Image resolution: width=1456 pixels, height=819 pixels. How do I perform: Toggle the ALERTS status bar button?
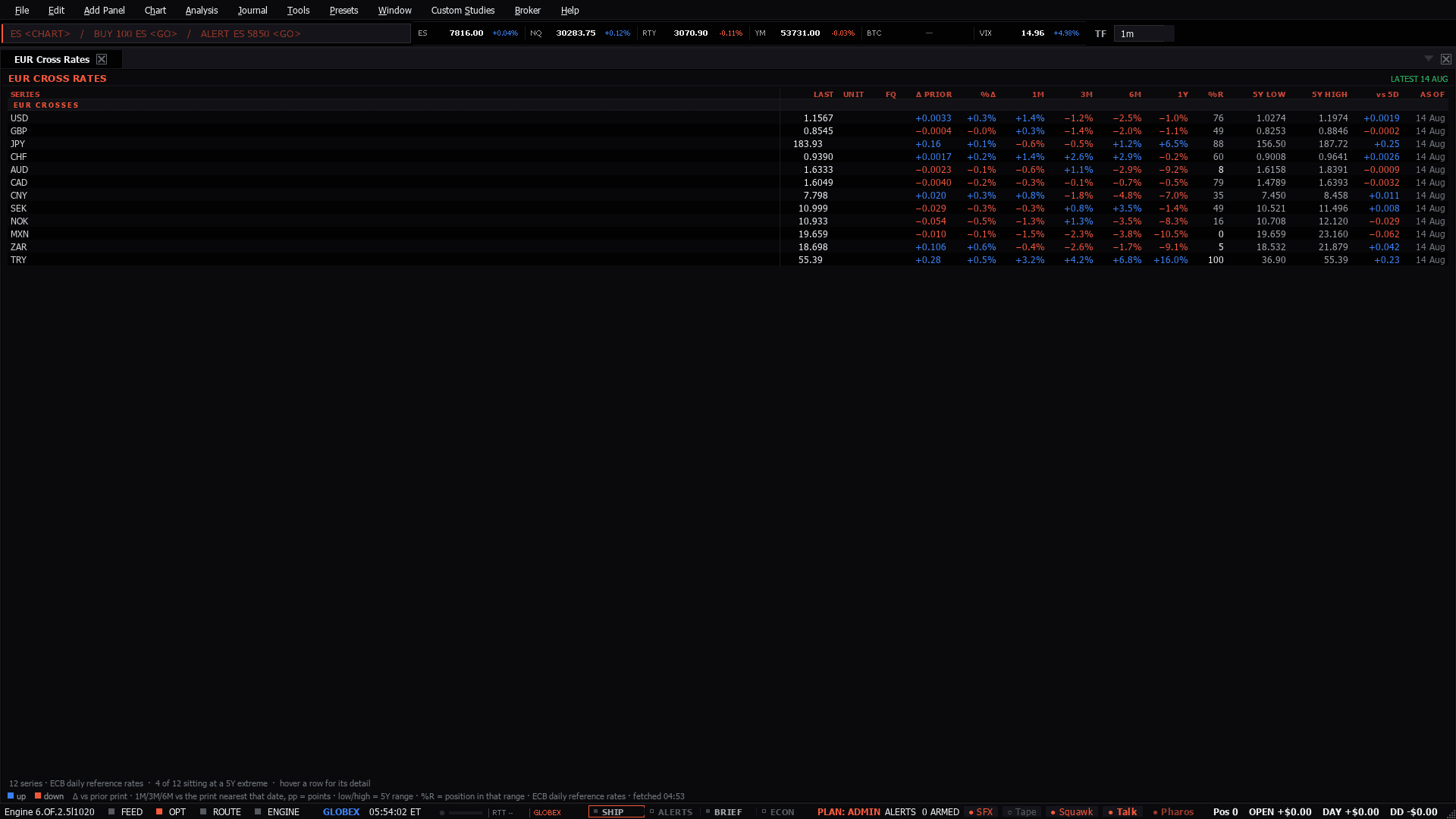click(671, 811)
